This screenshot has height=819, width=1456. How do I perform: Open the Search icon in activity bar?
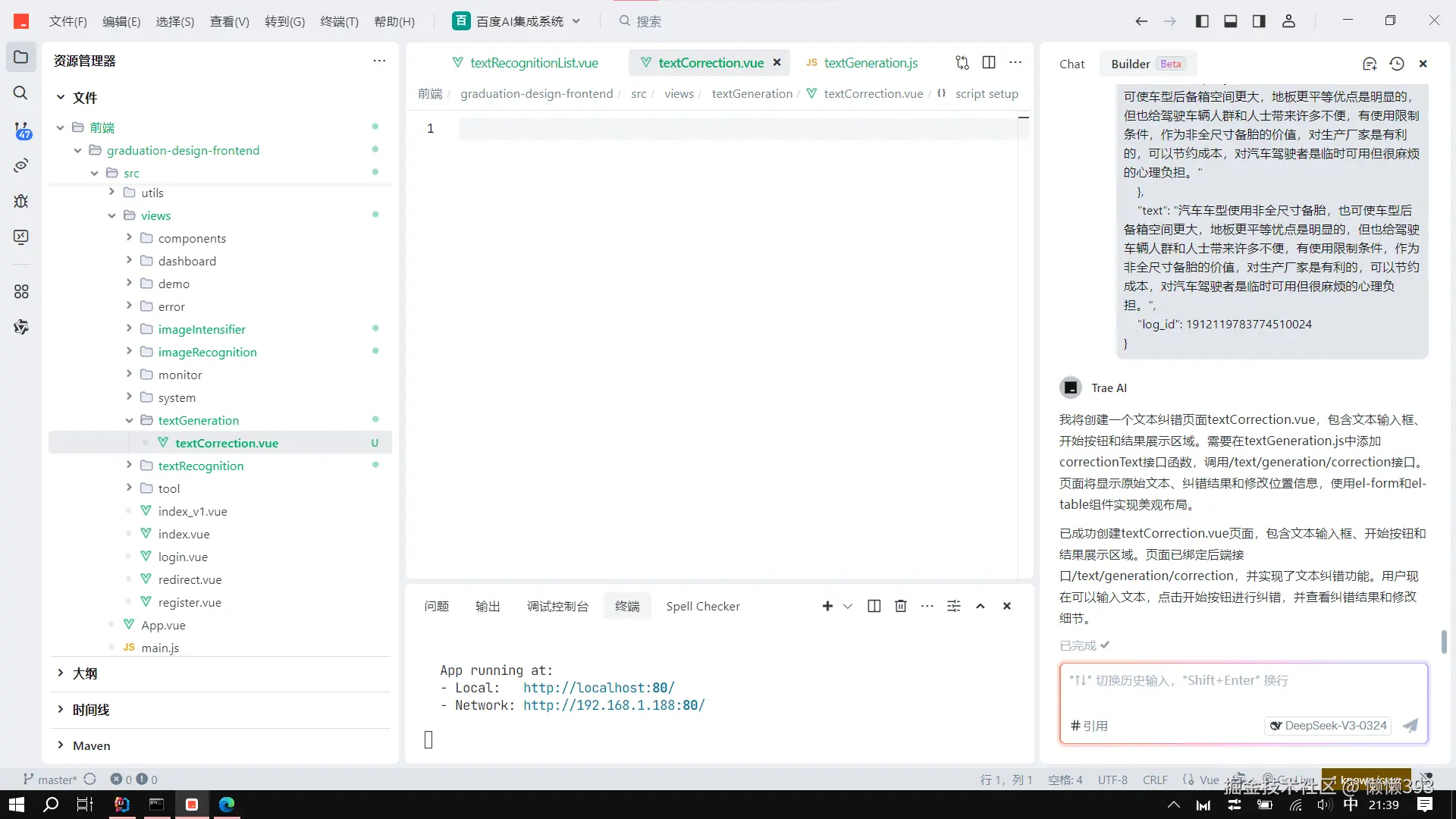[x=20, y=93]
